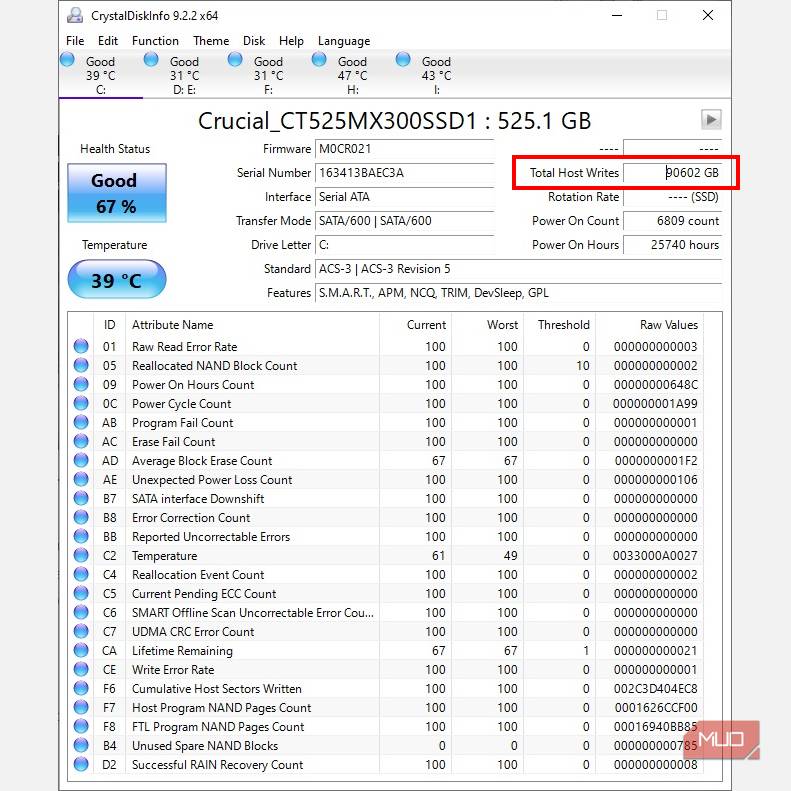Screen dimensions: 791x791
Task: Open the Edit menu
Action: coord(107,41)
